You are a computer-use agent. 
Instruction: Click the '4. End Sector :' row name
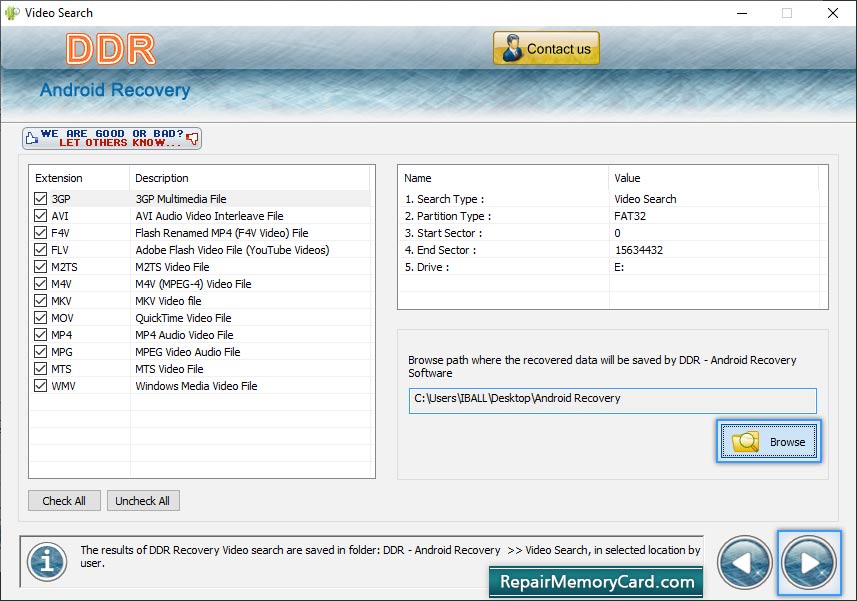coord(441,250)
